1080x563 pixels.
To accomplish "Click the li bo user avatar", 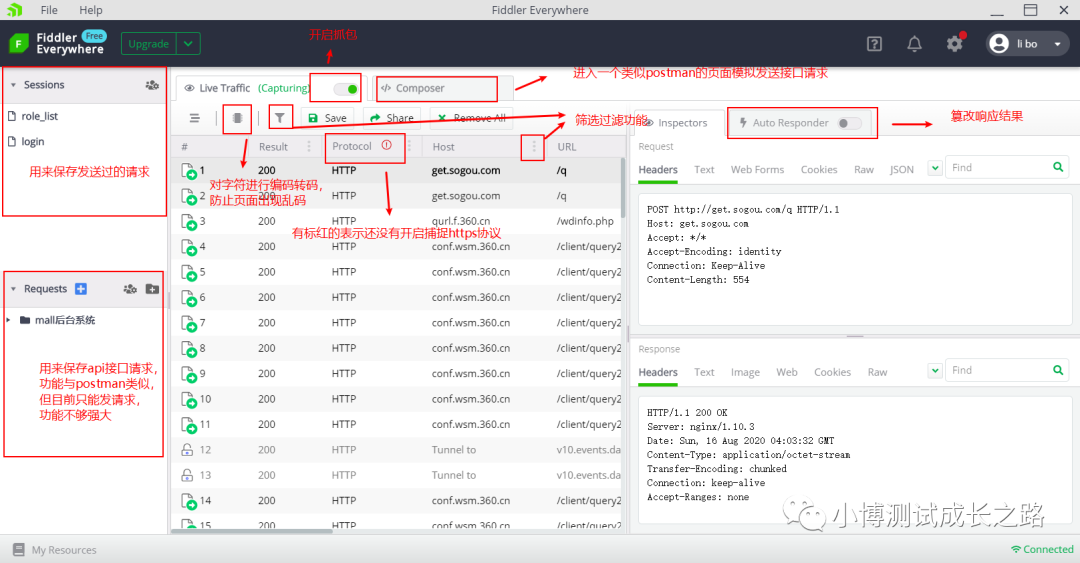I will [999, 43].
